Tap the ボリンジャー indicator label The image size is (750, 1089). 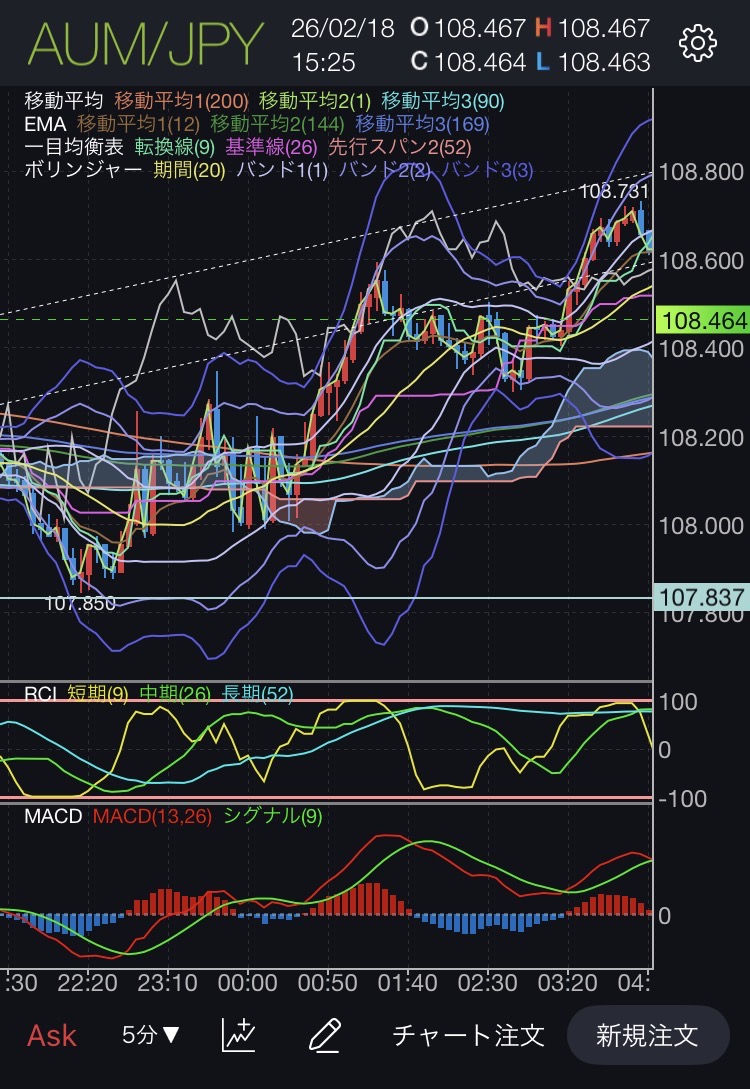tap(83, 170)
